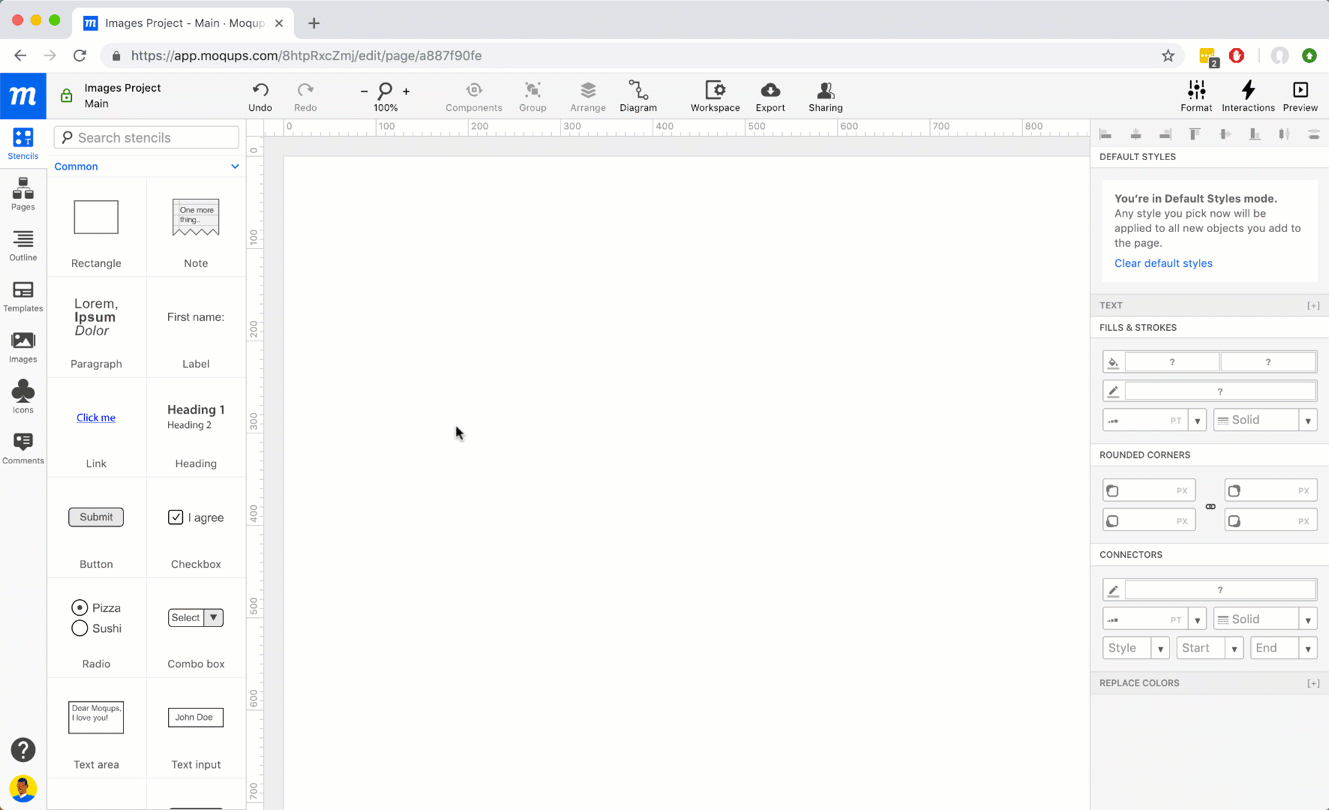This screenshot has width=1329, height=810.
Task: Click the Preview button
Action: coord(1299,95)
